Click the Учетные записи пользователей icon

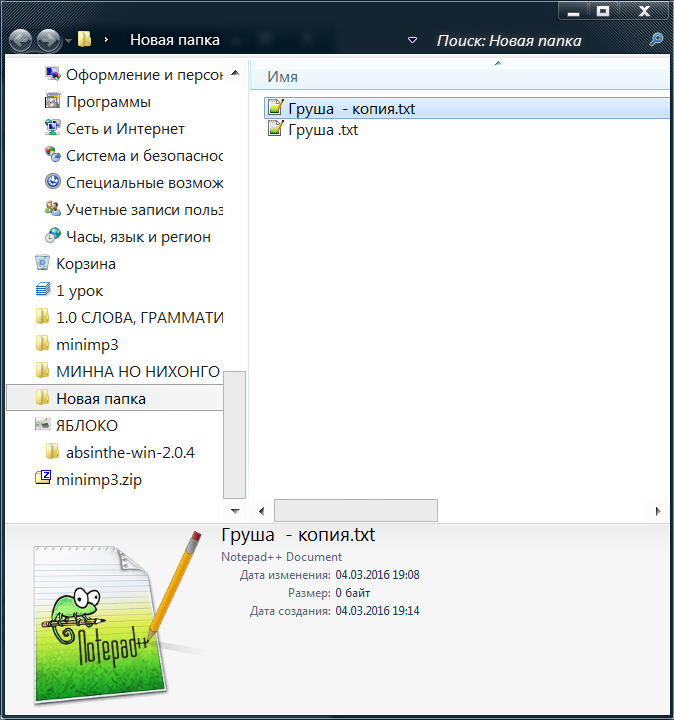pyautogui.click(x=52, y=208)
